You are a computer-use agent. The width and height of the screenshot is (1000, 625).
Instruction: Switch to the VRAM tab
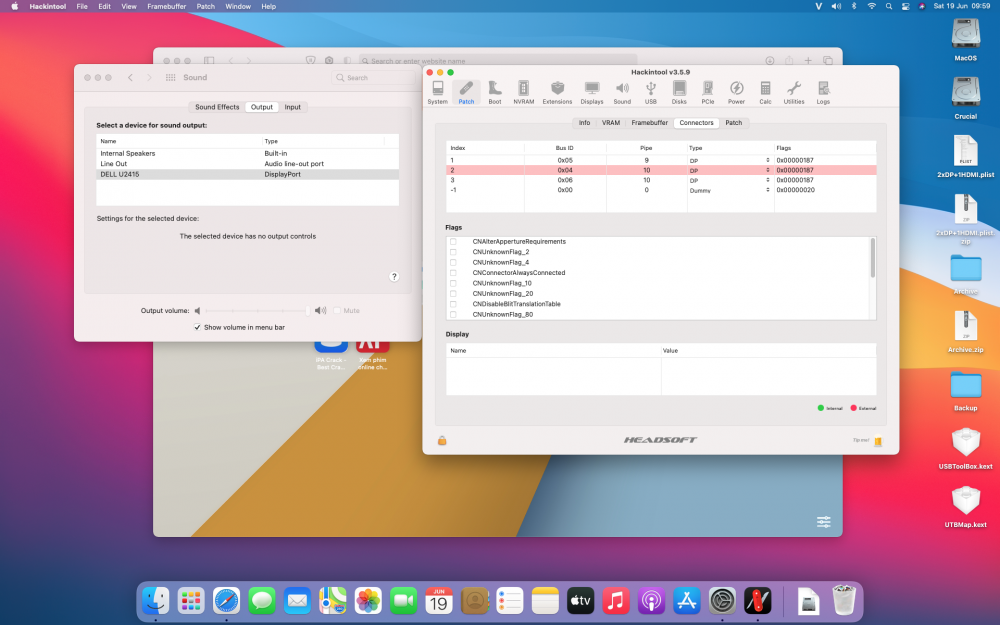611,122
